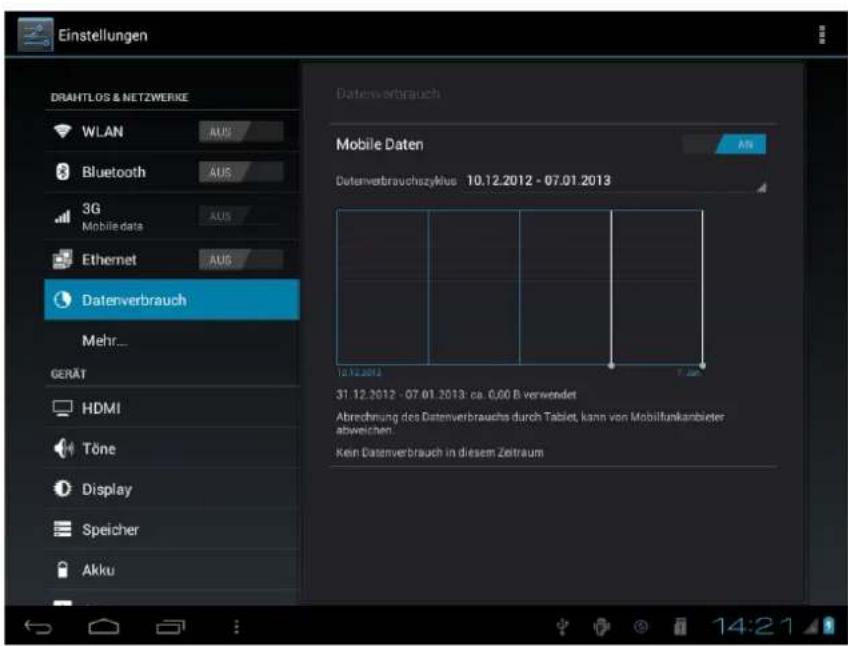848x646 pixels.
Task: Click the "DRAHTLOS & NETZWERKE" section header
Action: click(120, 97)
